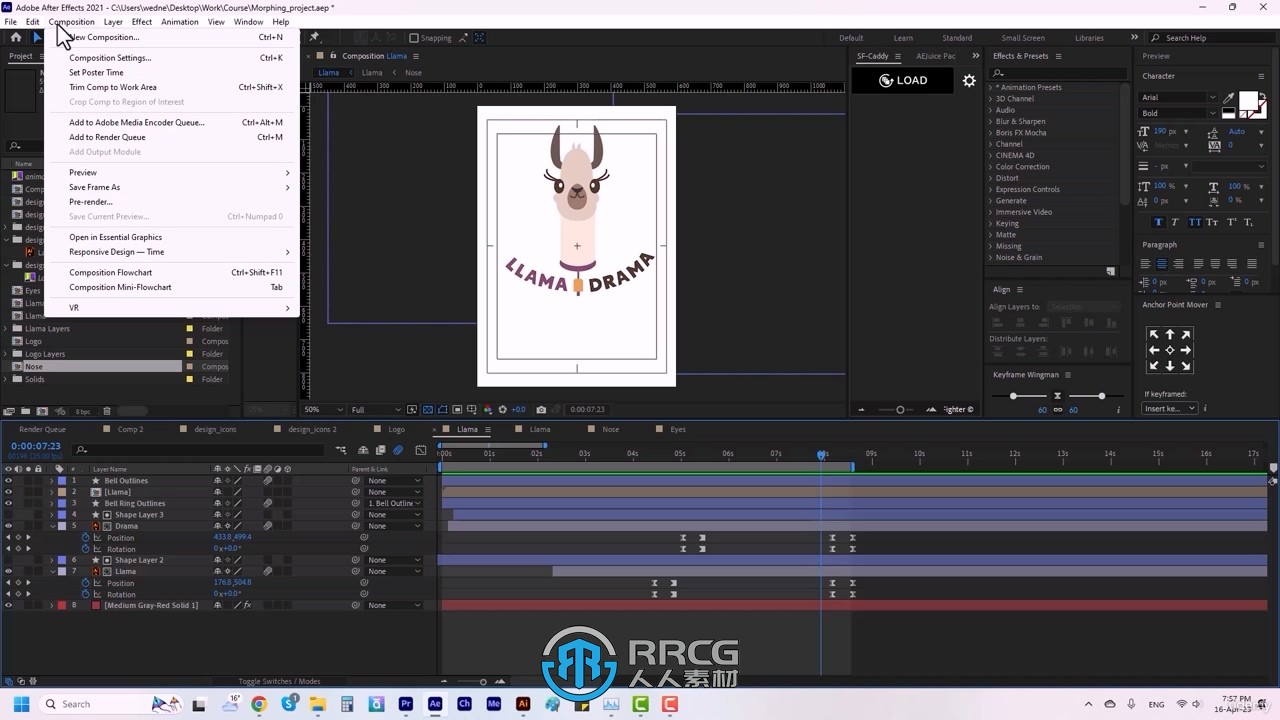Select the Home tool icon
Image resolution: width=1280 pixels, height=720 pixels.
[16, 38]
